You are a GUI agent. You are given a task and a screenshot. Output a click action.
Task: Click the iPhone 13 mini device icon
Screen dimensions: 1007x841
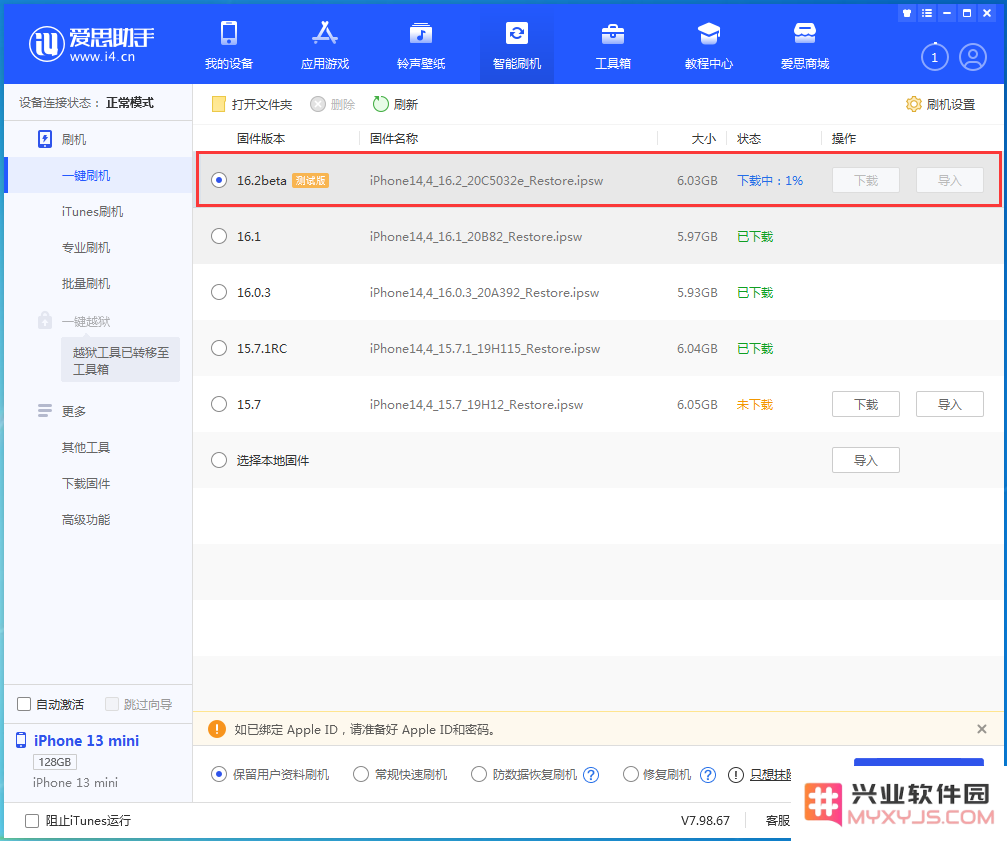click(x=21, y=740)
